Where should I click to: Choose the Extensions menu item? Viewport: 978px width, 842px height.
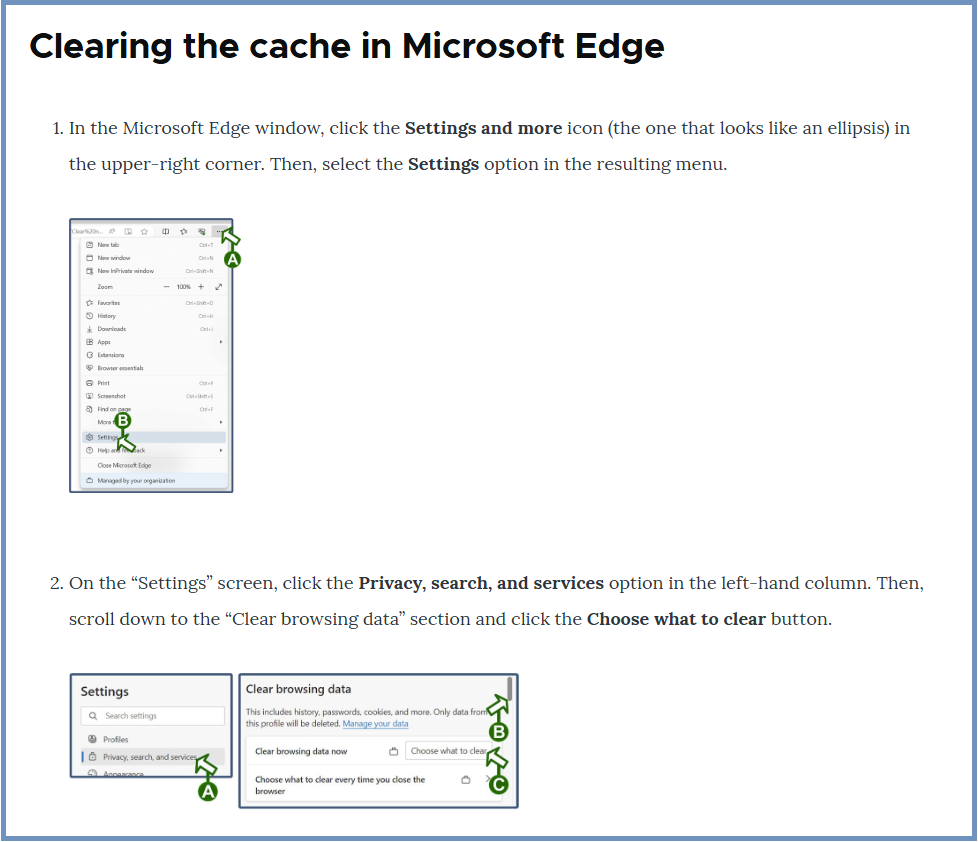[x=110, y=355]
